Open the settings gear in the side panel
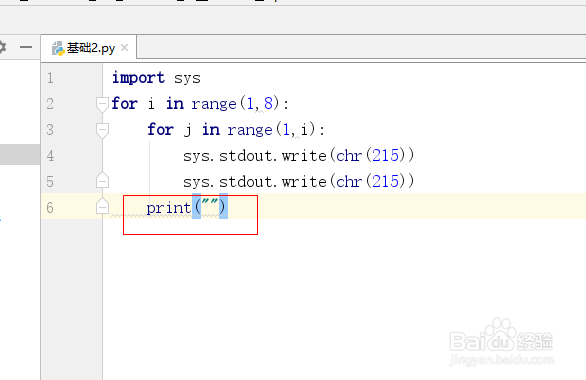This screenshot has width=586, height=380. 2,47
